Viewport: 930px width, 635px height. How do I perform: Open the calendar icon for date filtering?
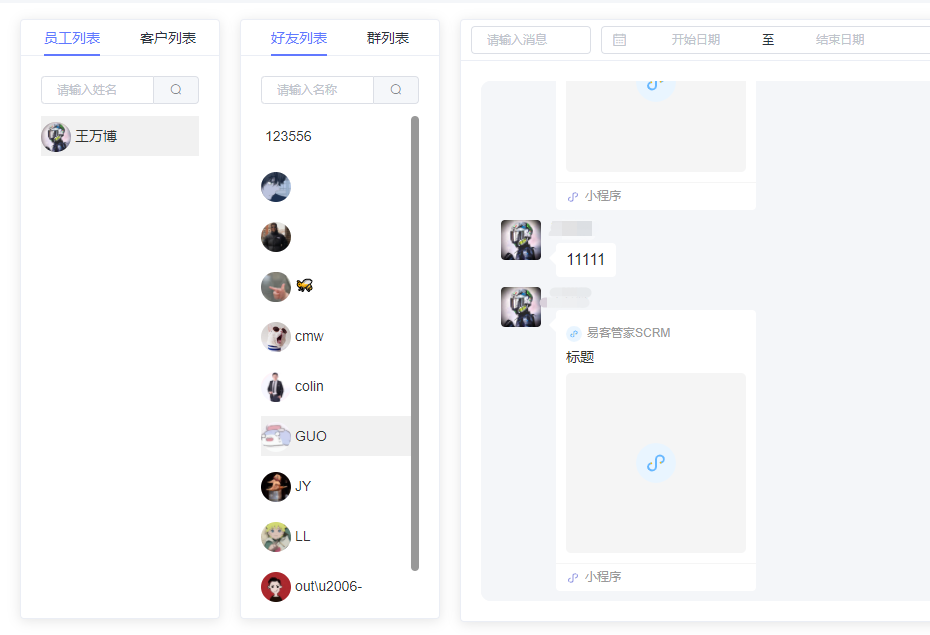pos(621,39)
